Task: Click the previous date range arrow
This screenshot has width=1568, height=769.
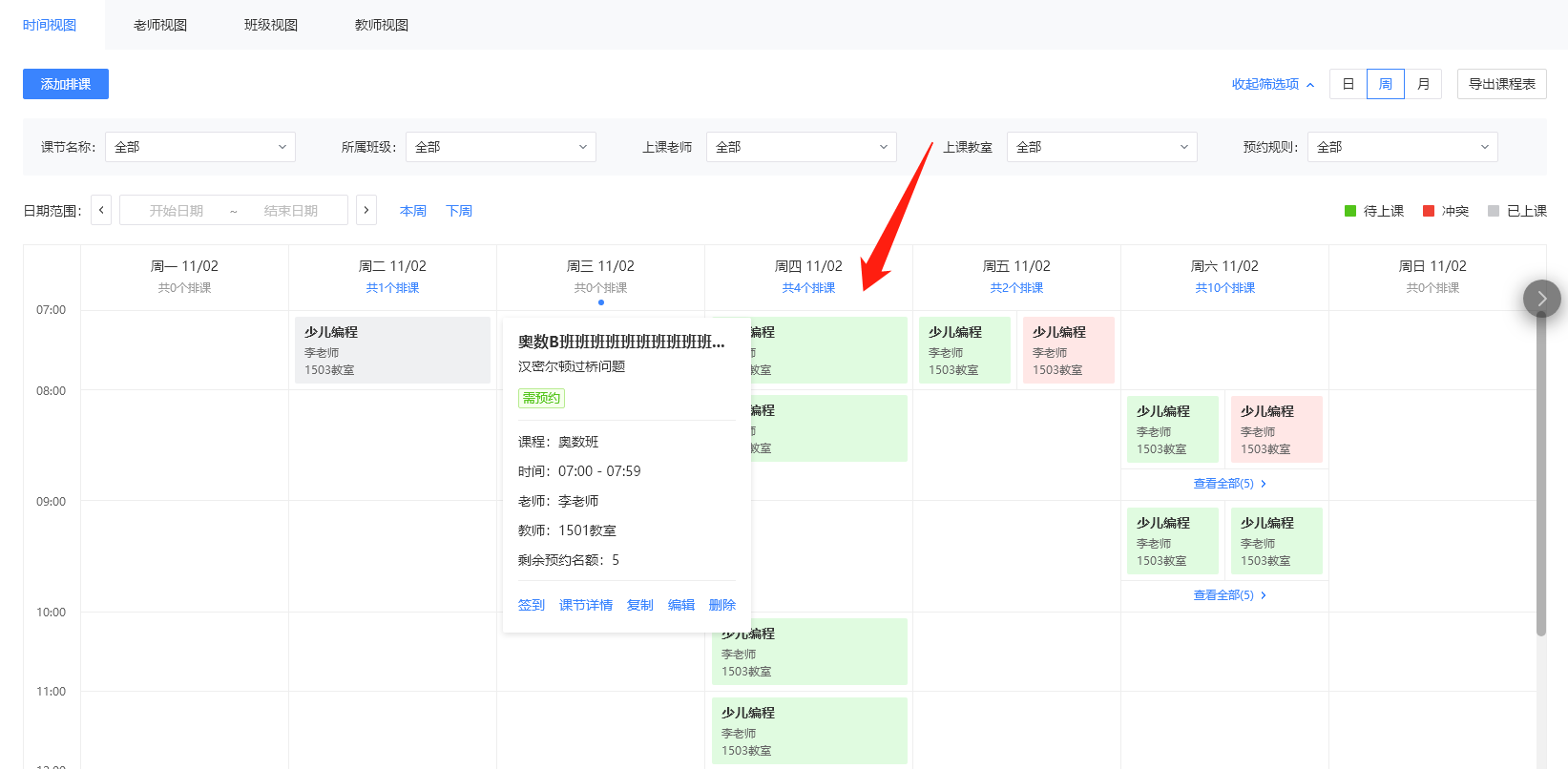Action: (x=101, y=210)
